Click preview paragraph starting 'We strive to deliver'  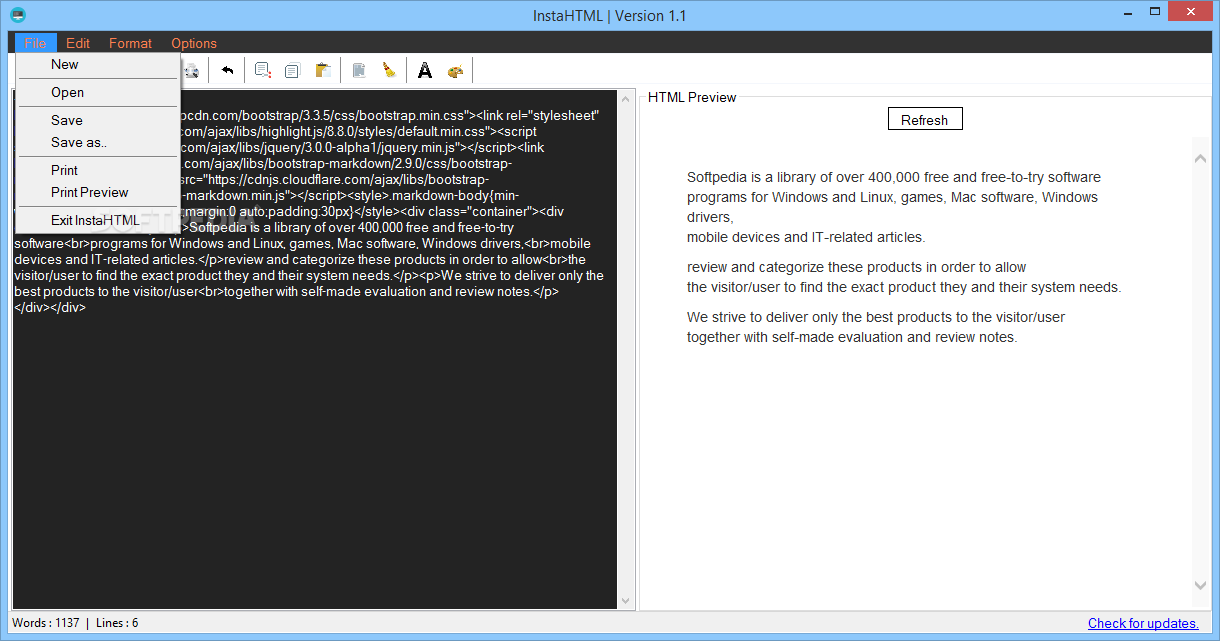click(876, 327)
